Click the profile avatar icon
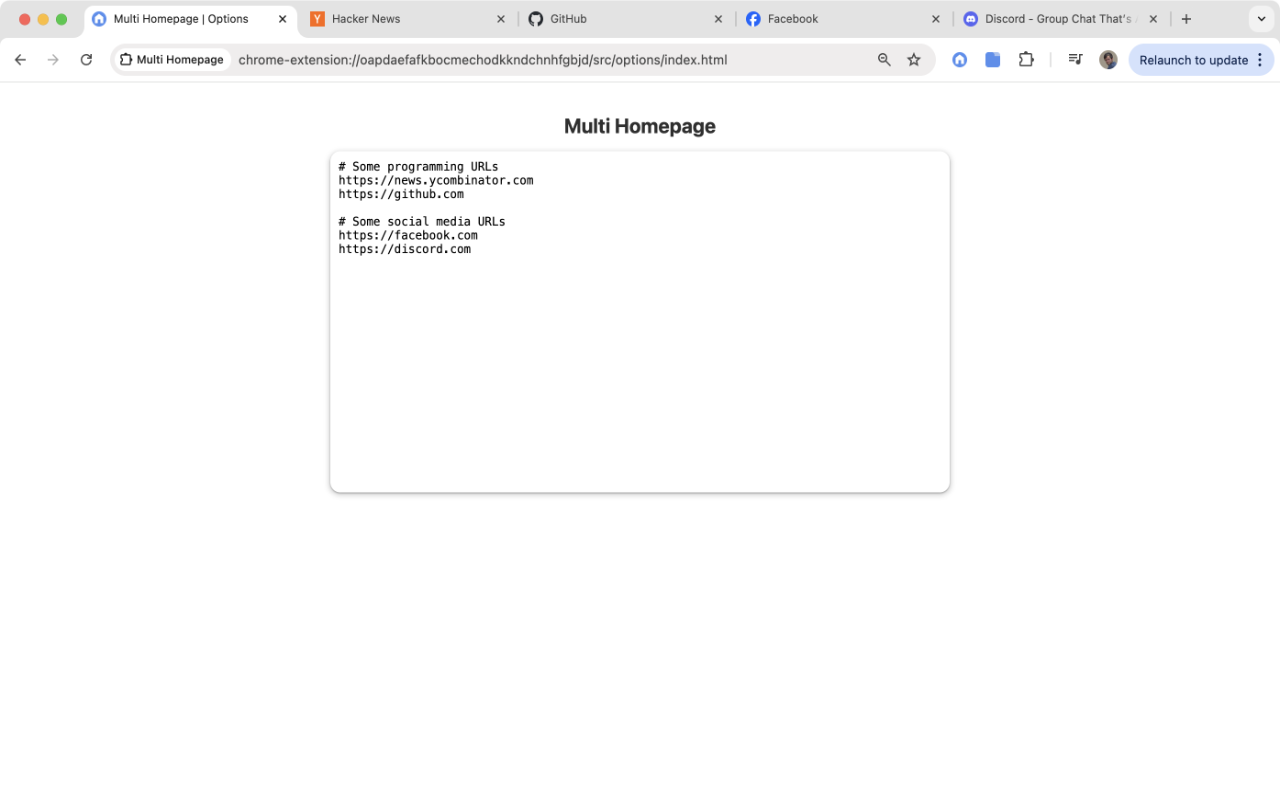 tap(1108, 59)
